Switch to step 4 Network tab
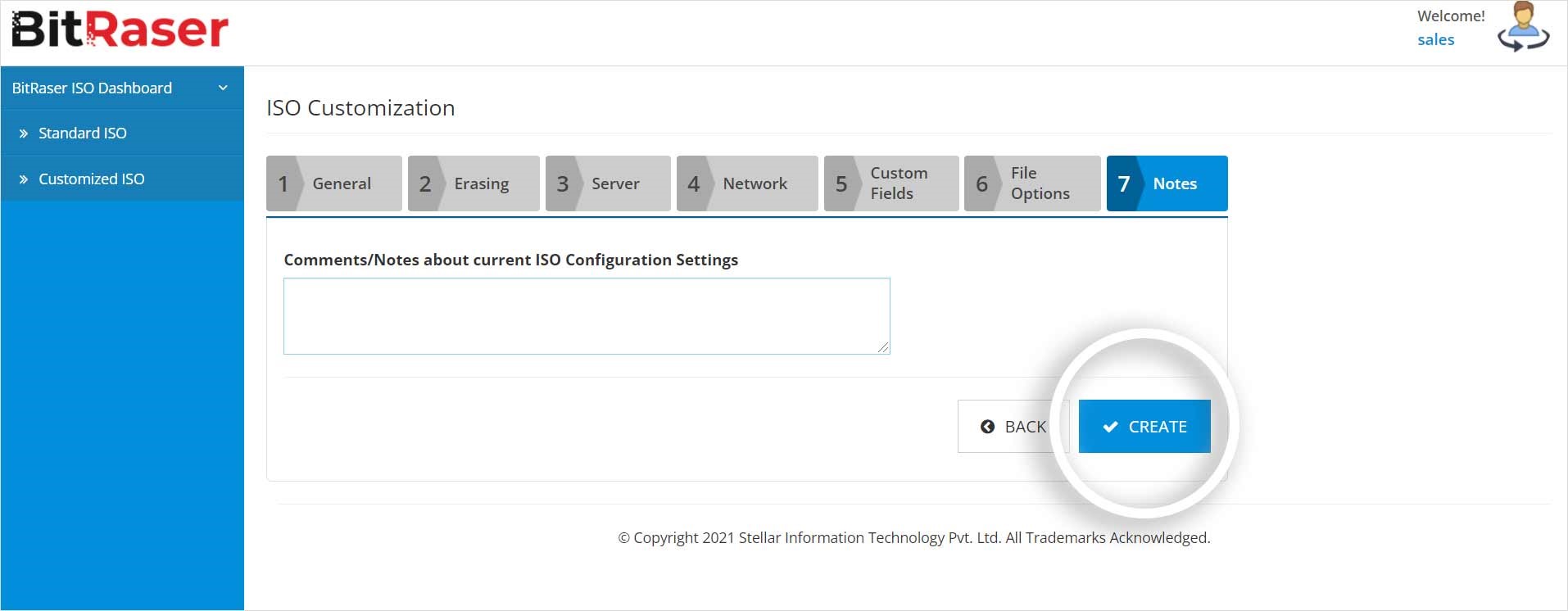Image resolution: width=1568 pixels, height=611 pixels. pyautogui.click(x=747, y=183)
